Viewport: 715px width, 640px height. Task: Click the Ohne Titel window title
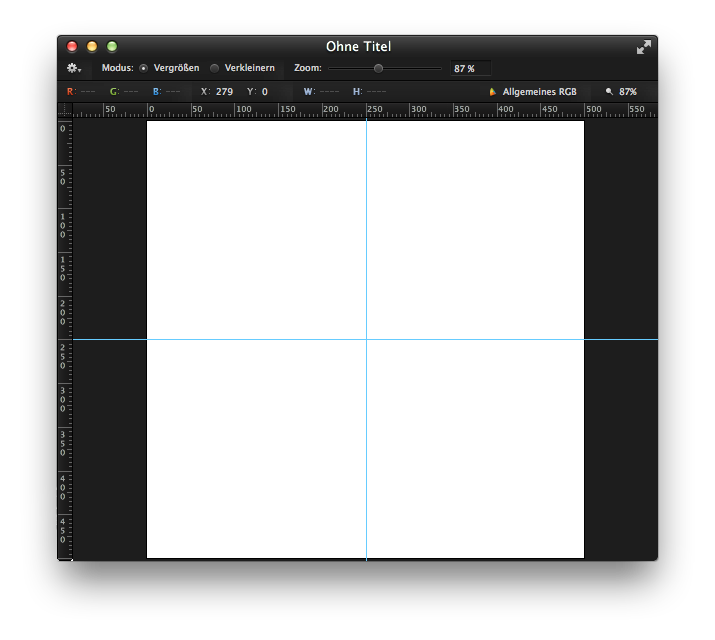tap(358, 47)
